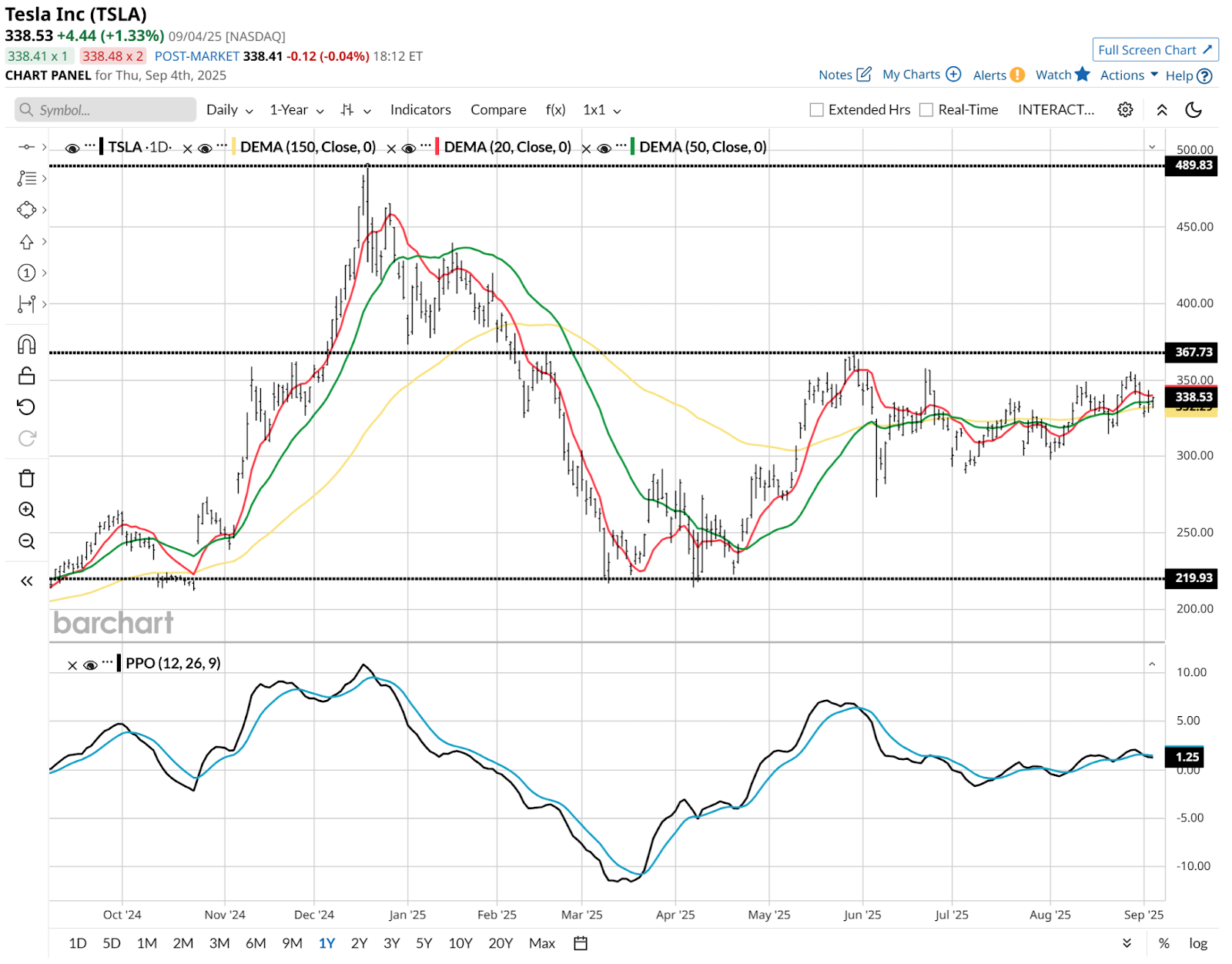The width and height of the screenshot is (1232, 964).
Task: Hide the DEMA 50 line
Action: (604, 148)
